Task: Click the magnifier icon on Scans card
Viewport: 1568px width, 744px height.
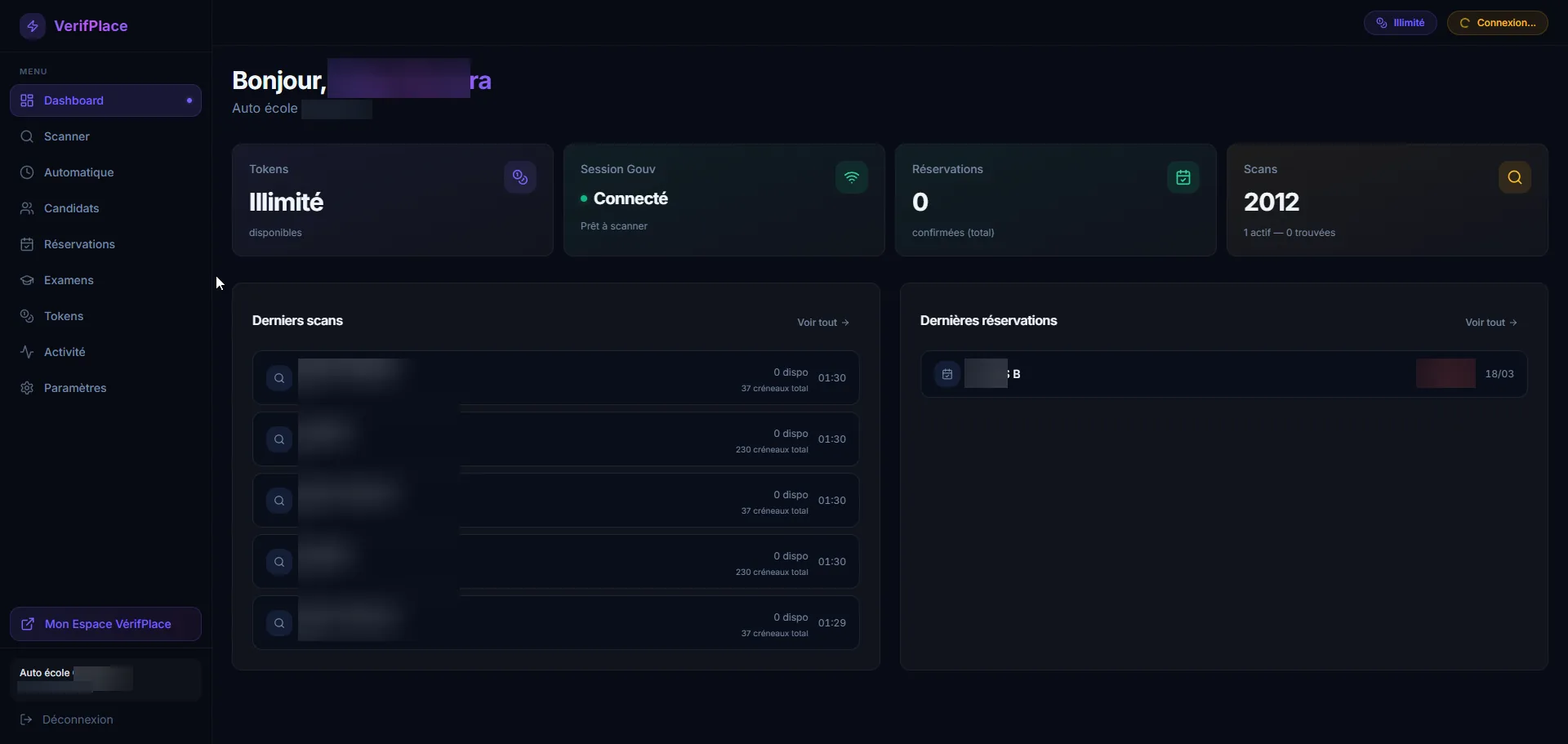Action: 1515,177
